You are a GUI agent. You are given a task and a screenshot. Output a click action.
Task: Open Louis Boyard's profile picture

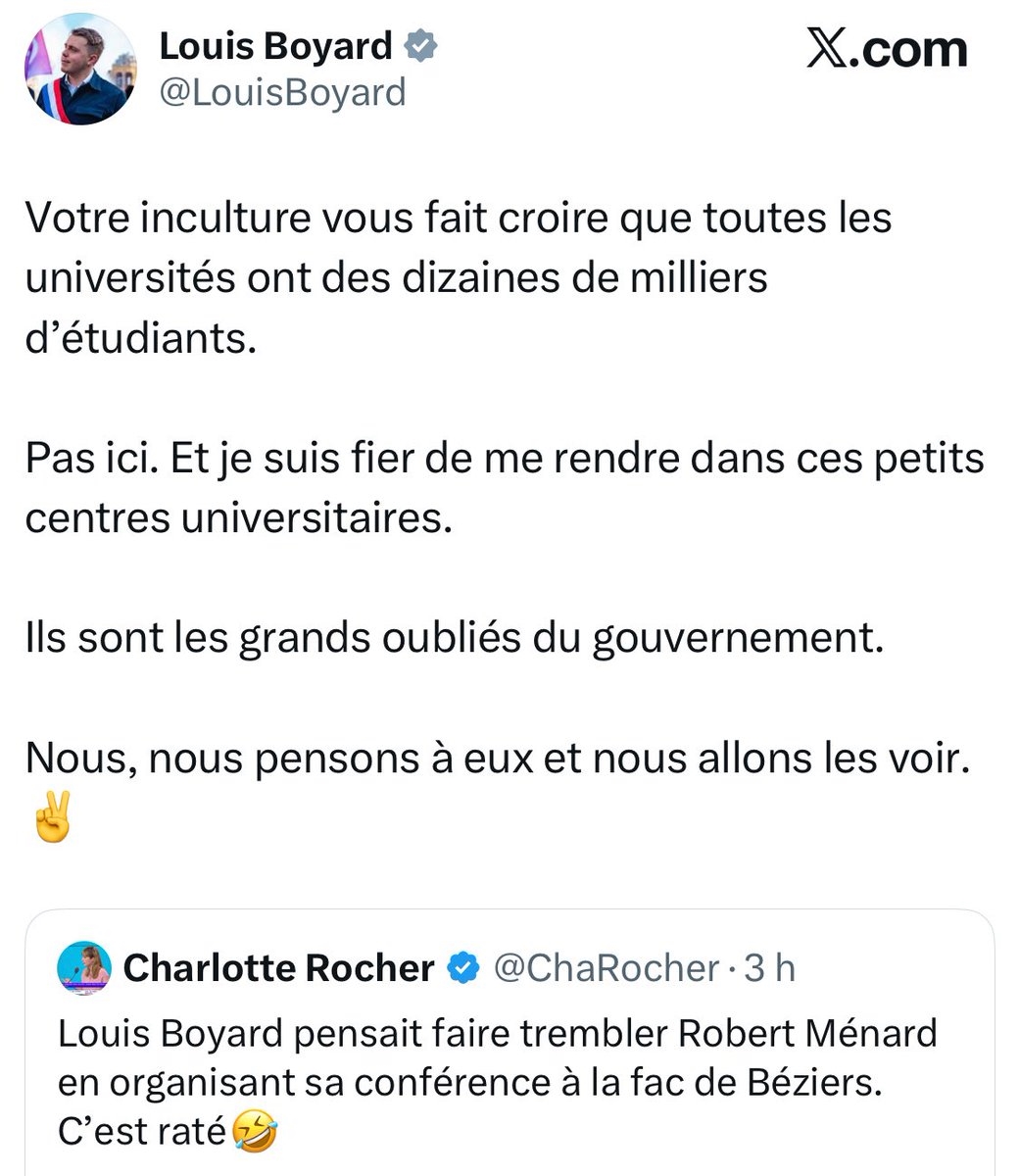click(80, 69)
